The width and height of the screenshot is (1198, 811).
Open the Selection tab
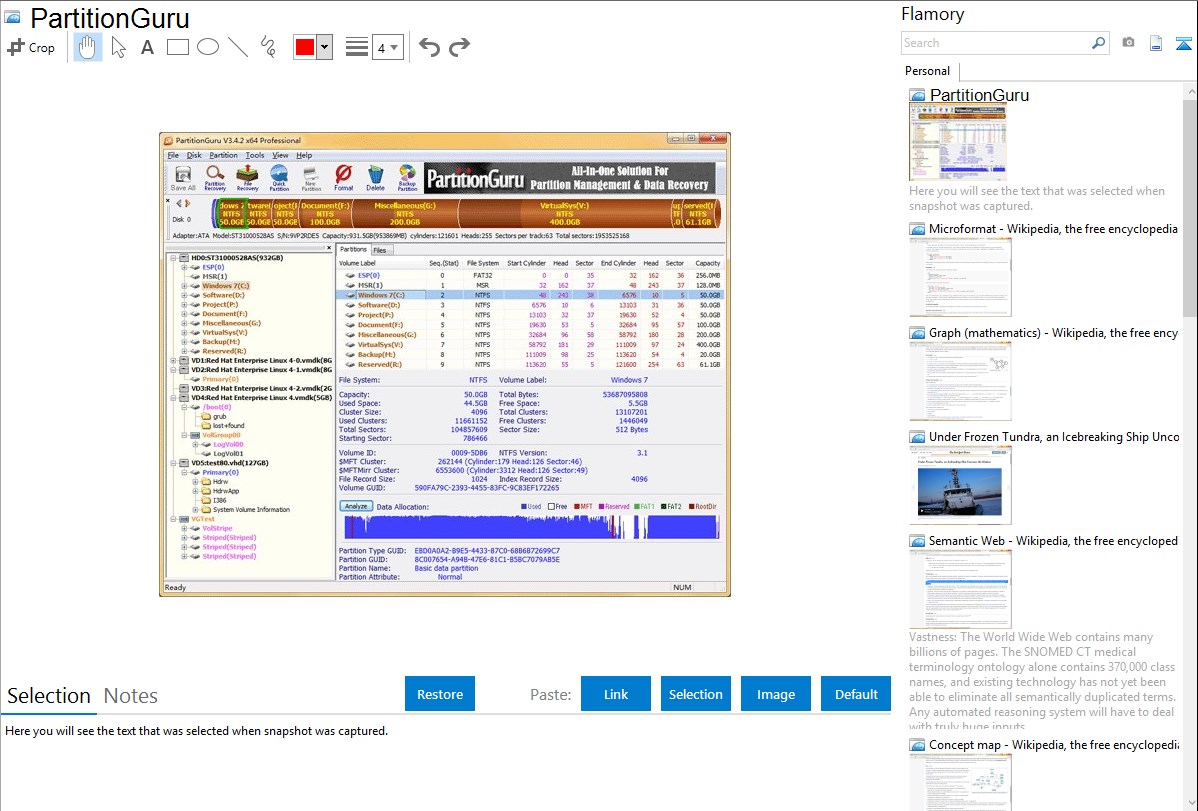point(49,696)
